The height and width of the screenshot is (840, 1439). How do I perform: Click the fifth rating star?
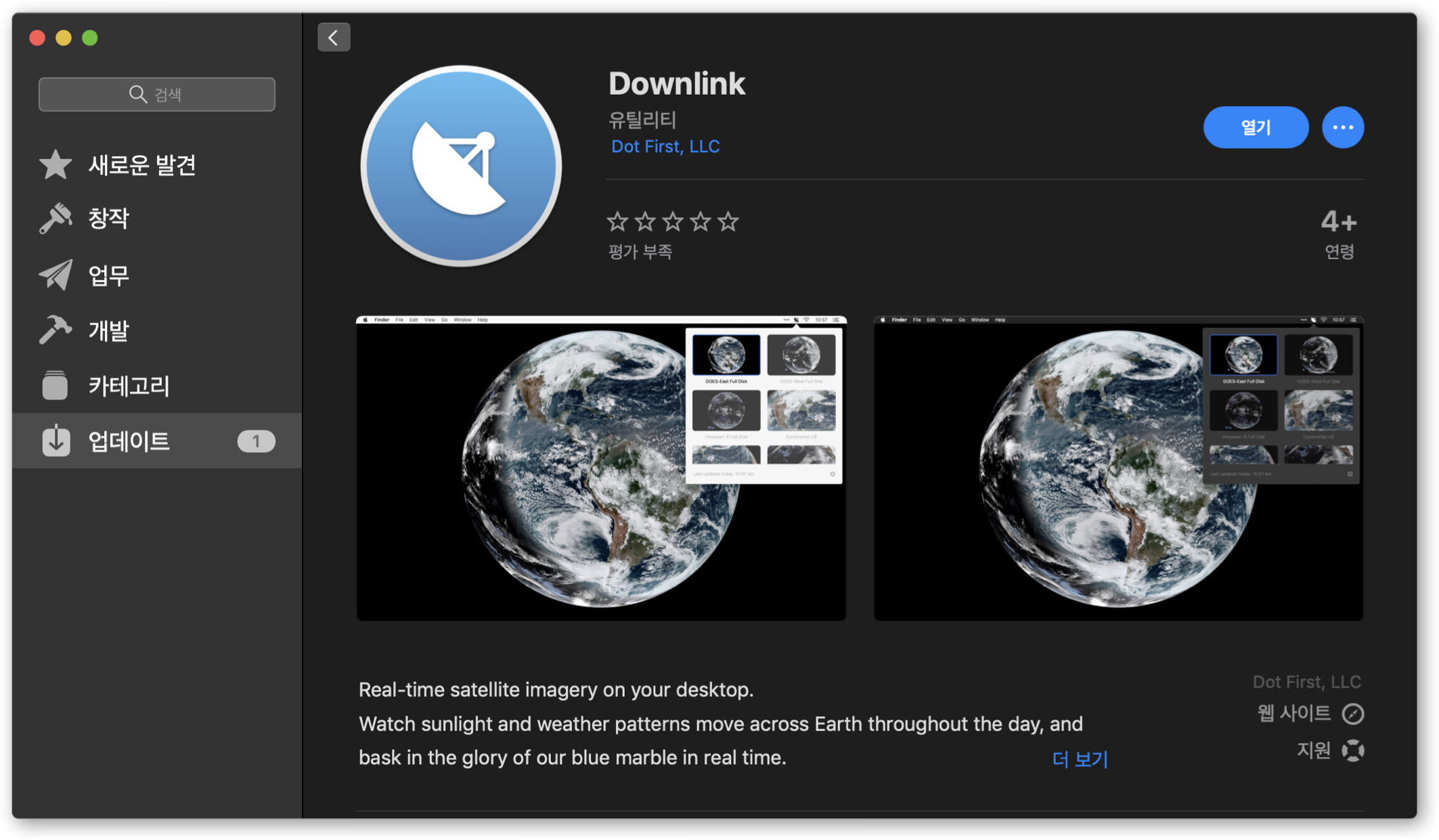tap(728, 221)
